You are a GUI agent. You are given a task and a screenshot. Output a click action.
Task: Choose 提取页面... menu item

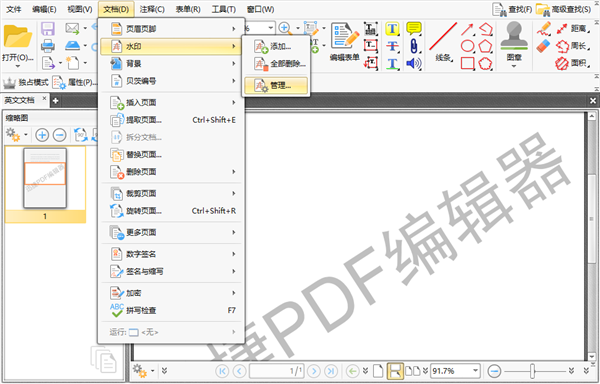point(171,120)
